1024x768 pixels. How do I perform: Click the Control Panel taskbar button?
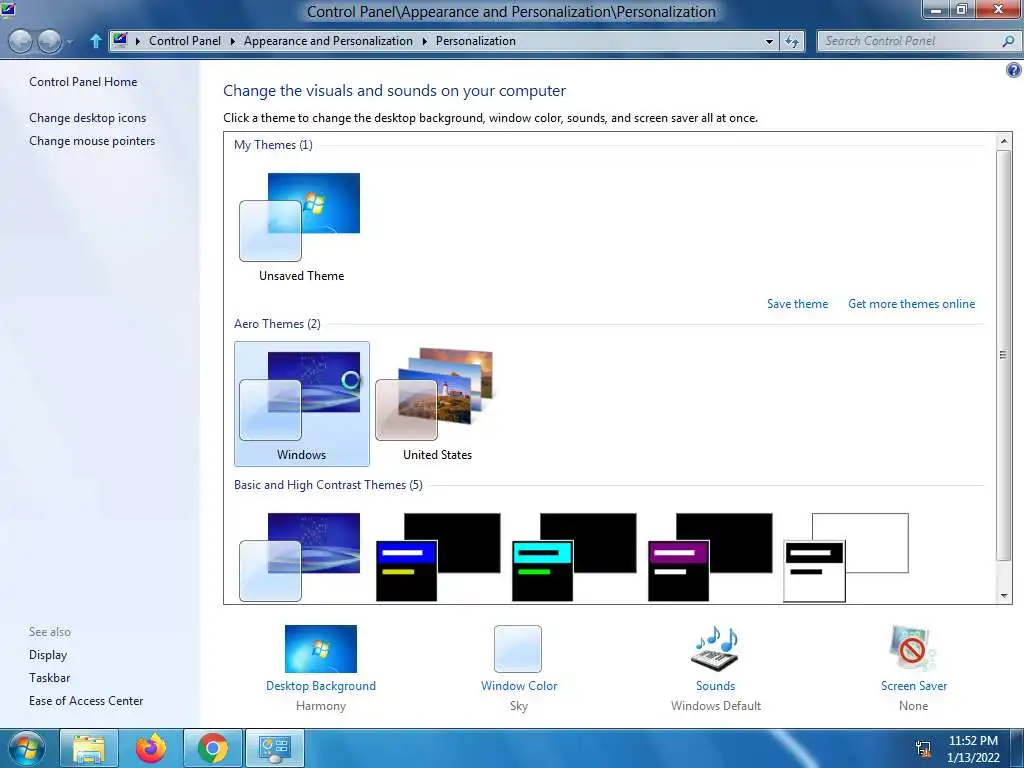pyautogui.click(x=275, y=748)
